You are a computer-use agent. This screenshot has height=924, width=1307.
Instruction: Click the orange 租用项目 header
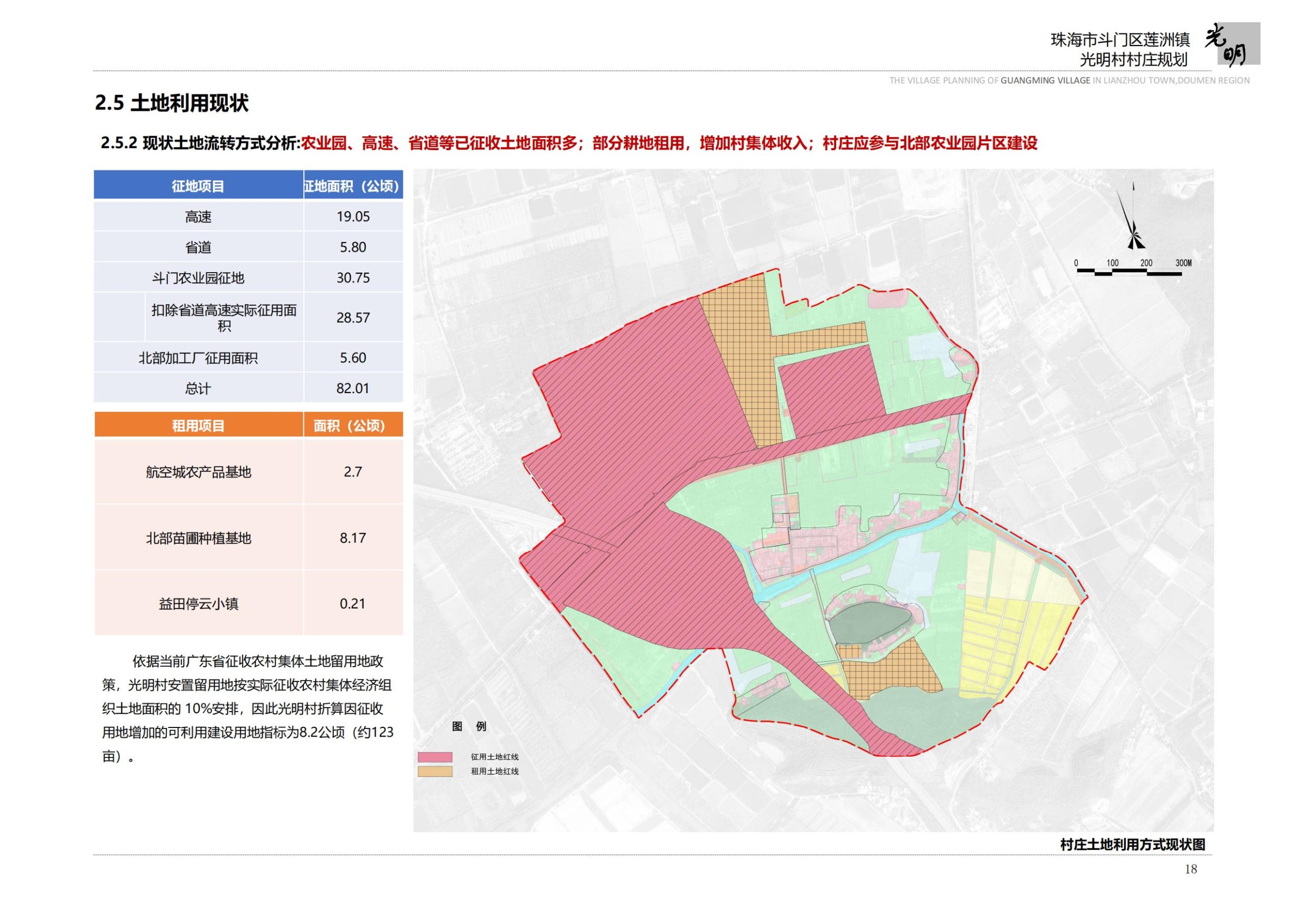coord(198,425)
